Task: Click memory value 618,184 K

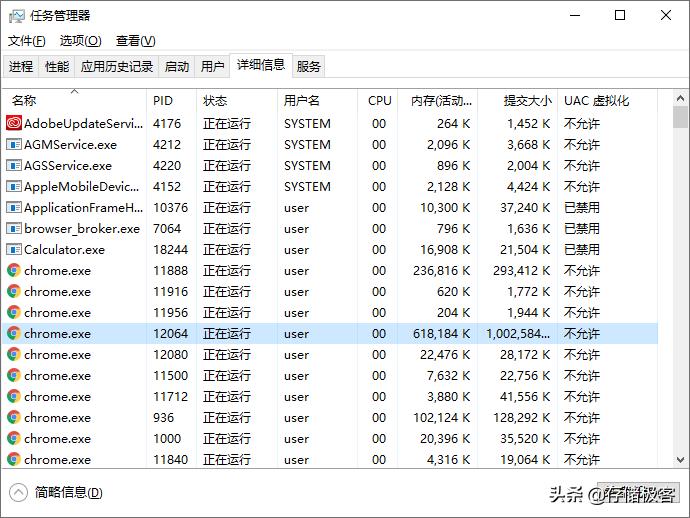Action: tap(441, 333)
